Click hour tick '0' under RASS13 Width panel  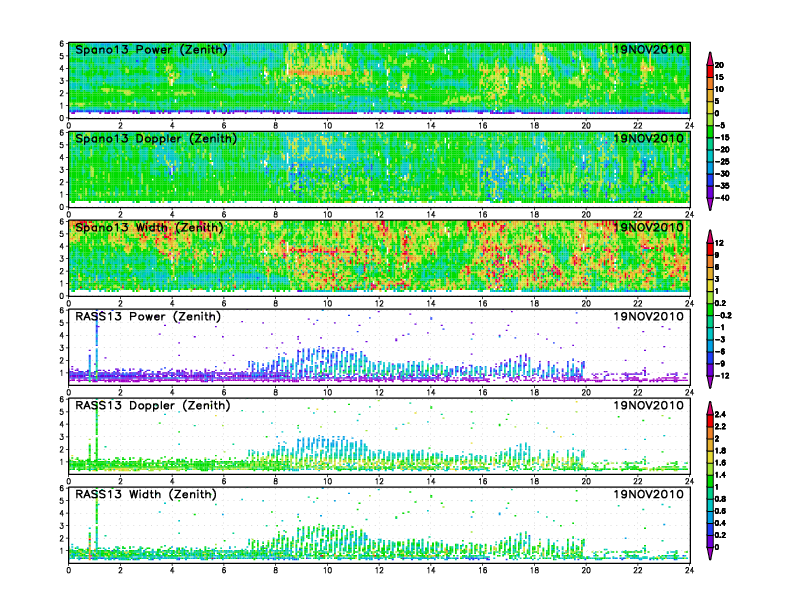coord(69,570)
